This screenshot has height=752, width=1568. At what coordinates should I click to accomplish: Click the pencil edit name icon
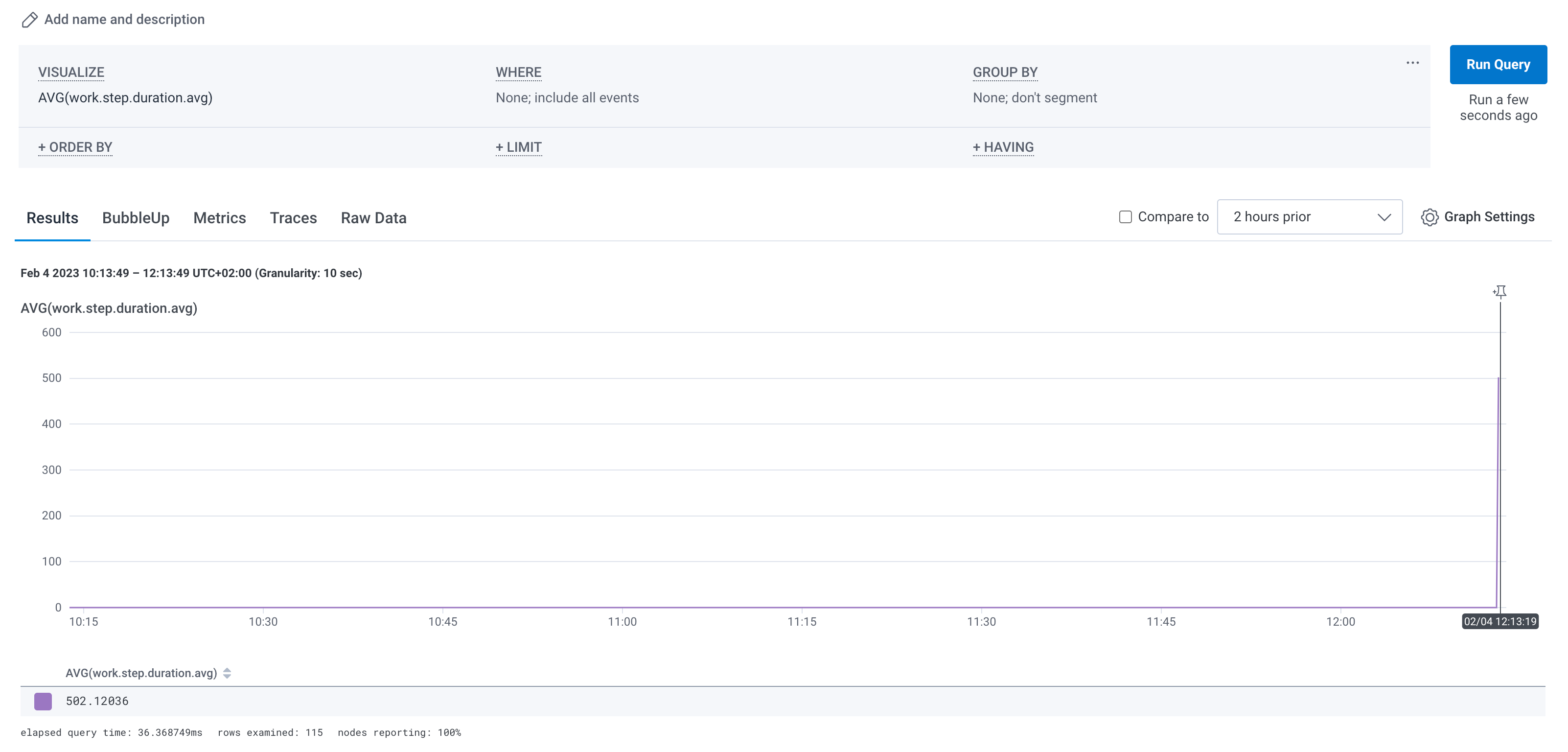point(30,19)
